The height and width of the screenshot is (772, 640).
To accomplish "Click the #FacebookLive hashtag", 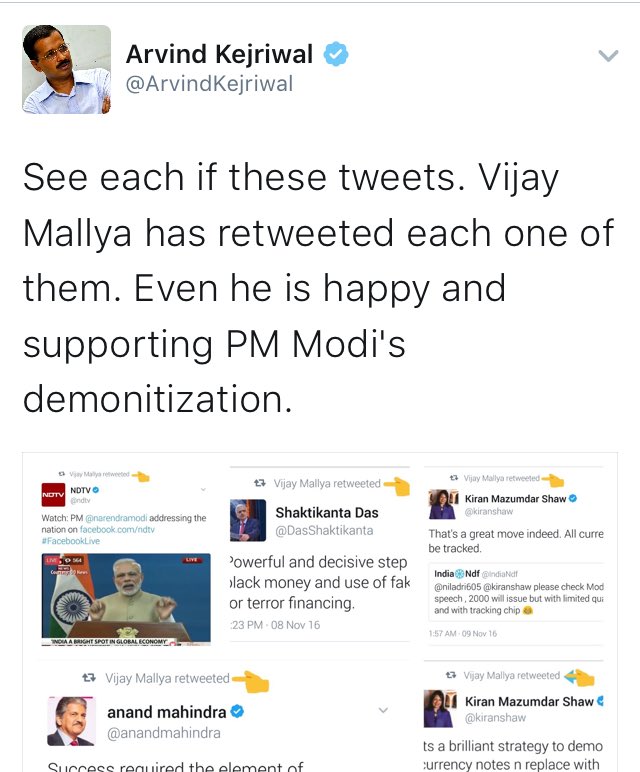I will (x=70, y=541).
